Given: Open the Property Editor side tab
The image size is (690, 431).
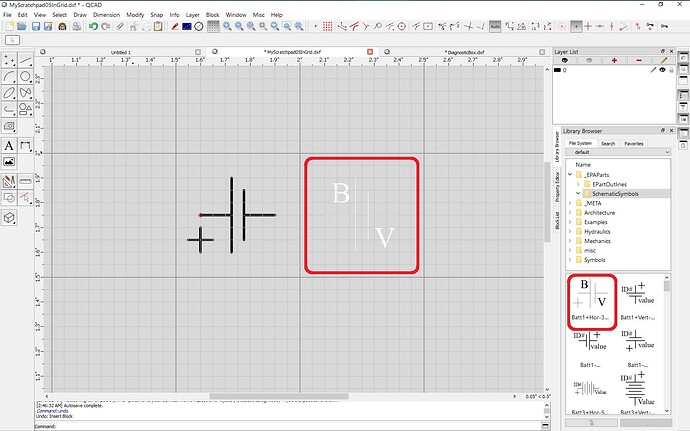Looking at the screenshot, I should [x=557, y=187].
